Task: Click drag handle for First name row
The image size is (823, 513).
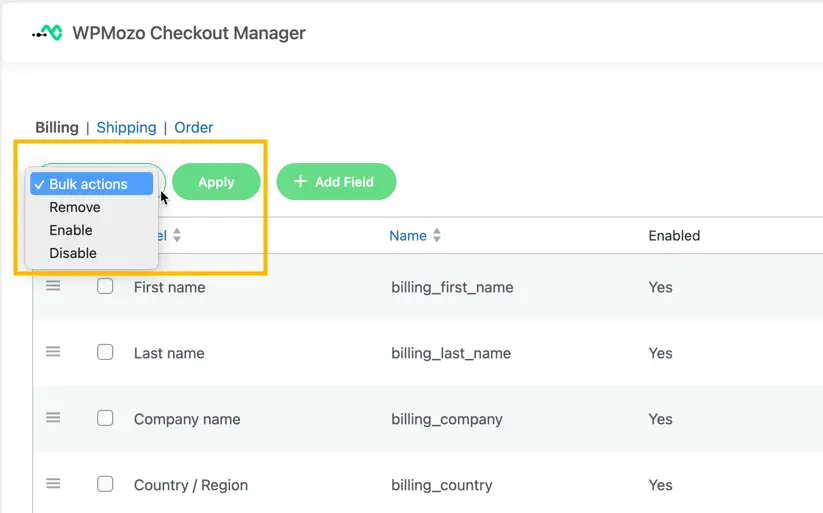Action: point(54,286)
